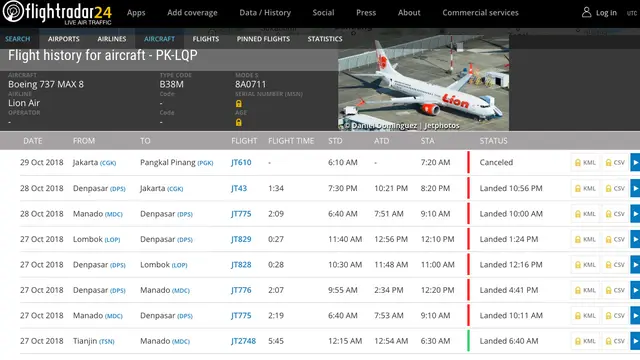Open the Commercial services menu
This screenshot has height=360, width=640.
tap(480, 13)
